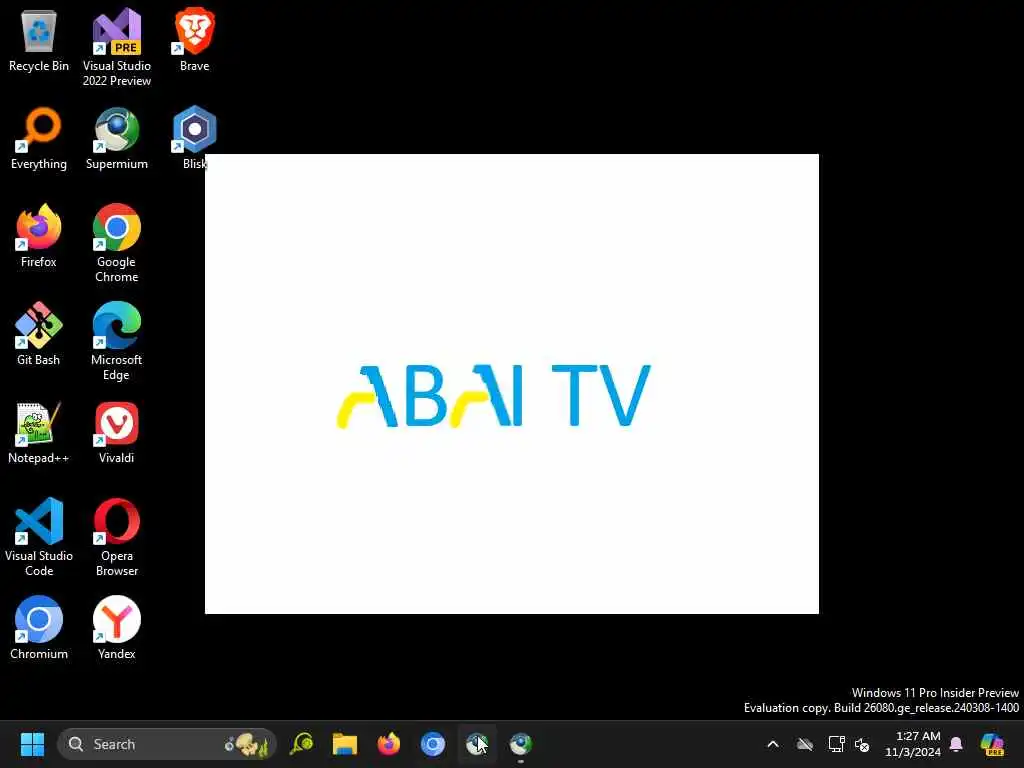Open the Windows Start menu
The image size is (1024, 768).
32,744
